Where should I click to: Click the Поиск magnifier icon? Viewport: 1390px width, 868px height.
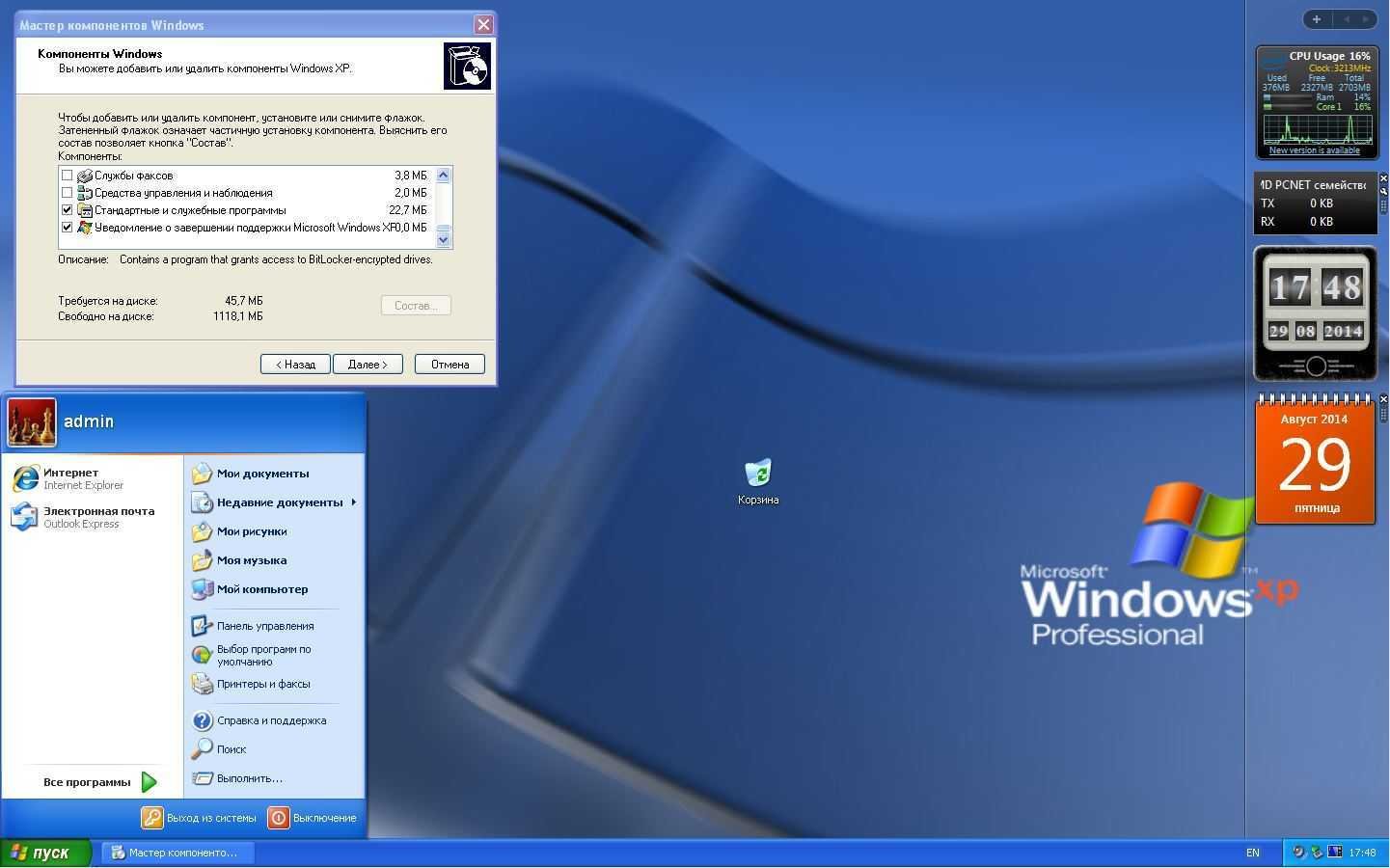tap(202, 749)
